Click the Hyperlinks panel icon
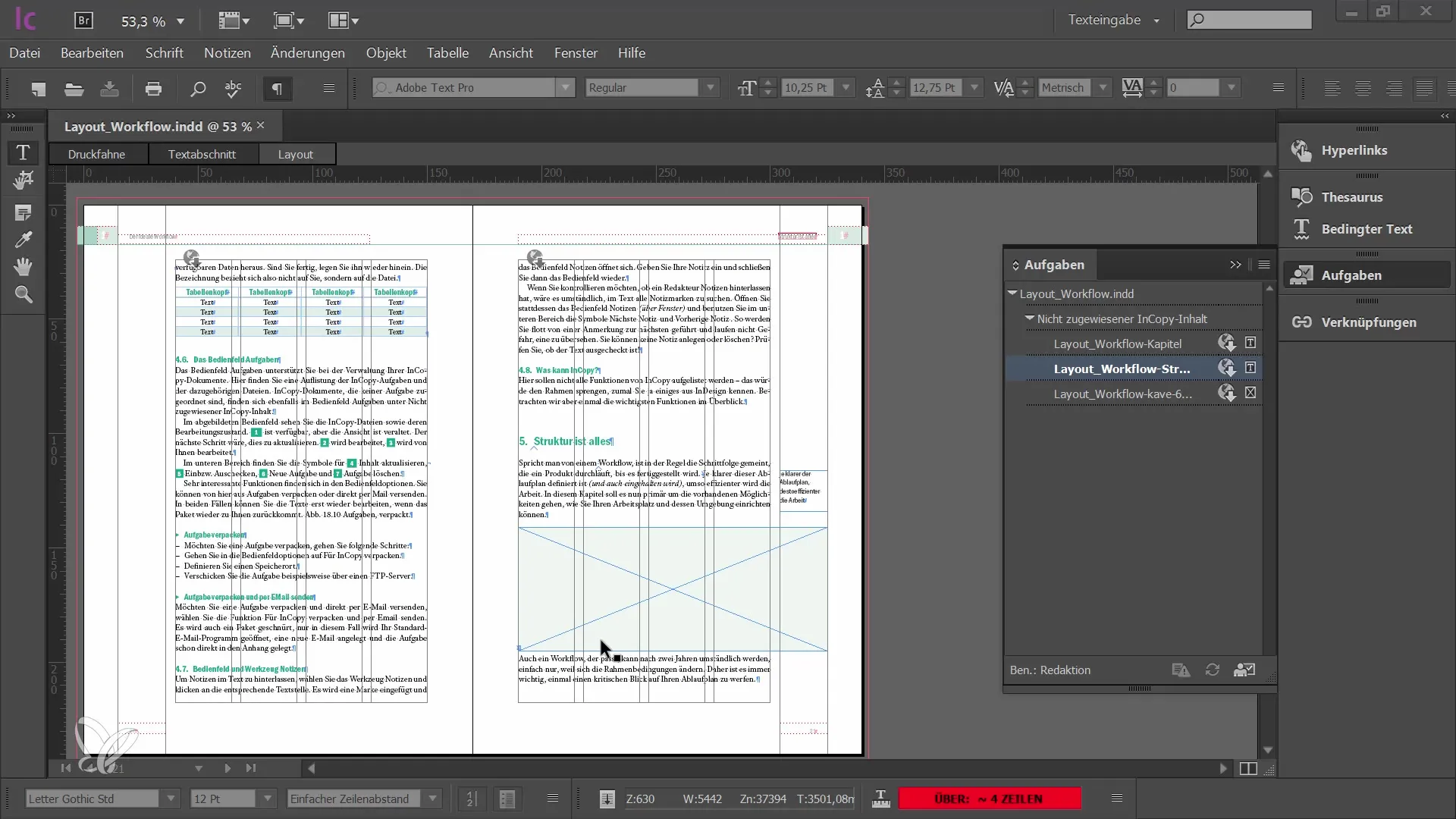 point(1301,150)
